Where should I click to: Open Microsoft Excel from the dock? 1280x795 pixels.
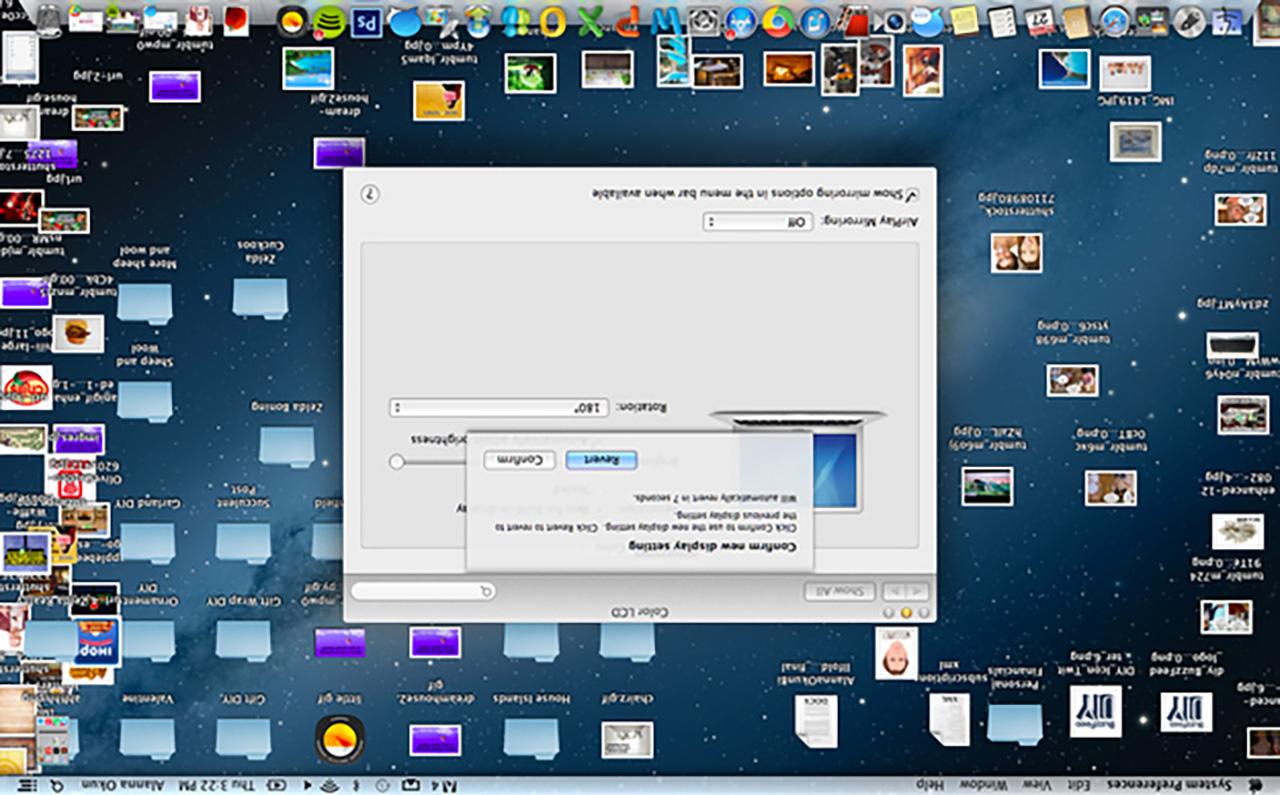click(x=590, y=20)
